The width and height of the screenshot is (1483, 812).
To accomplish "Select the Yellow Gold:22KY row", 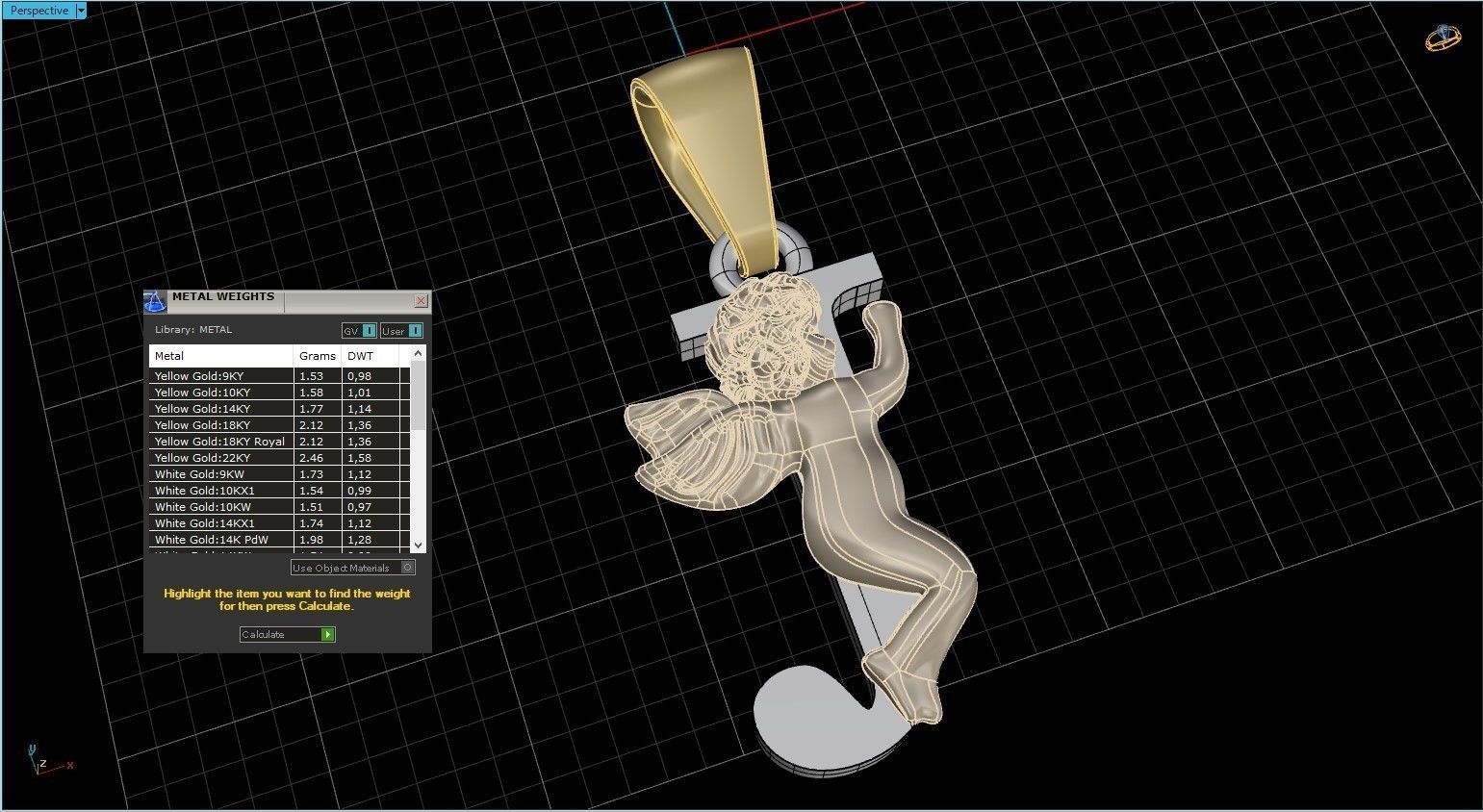I will [279, 458].
